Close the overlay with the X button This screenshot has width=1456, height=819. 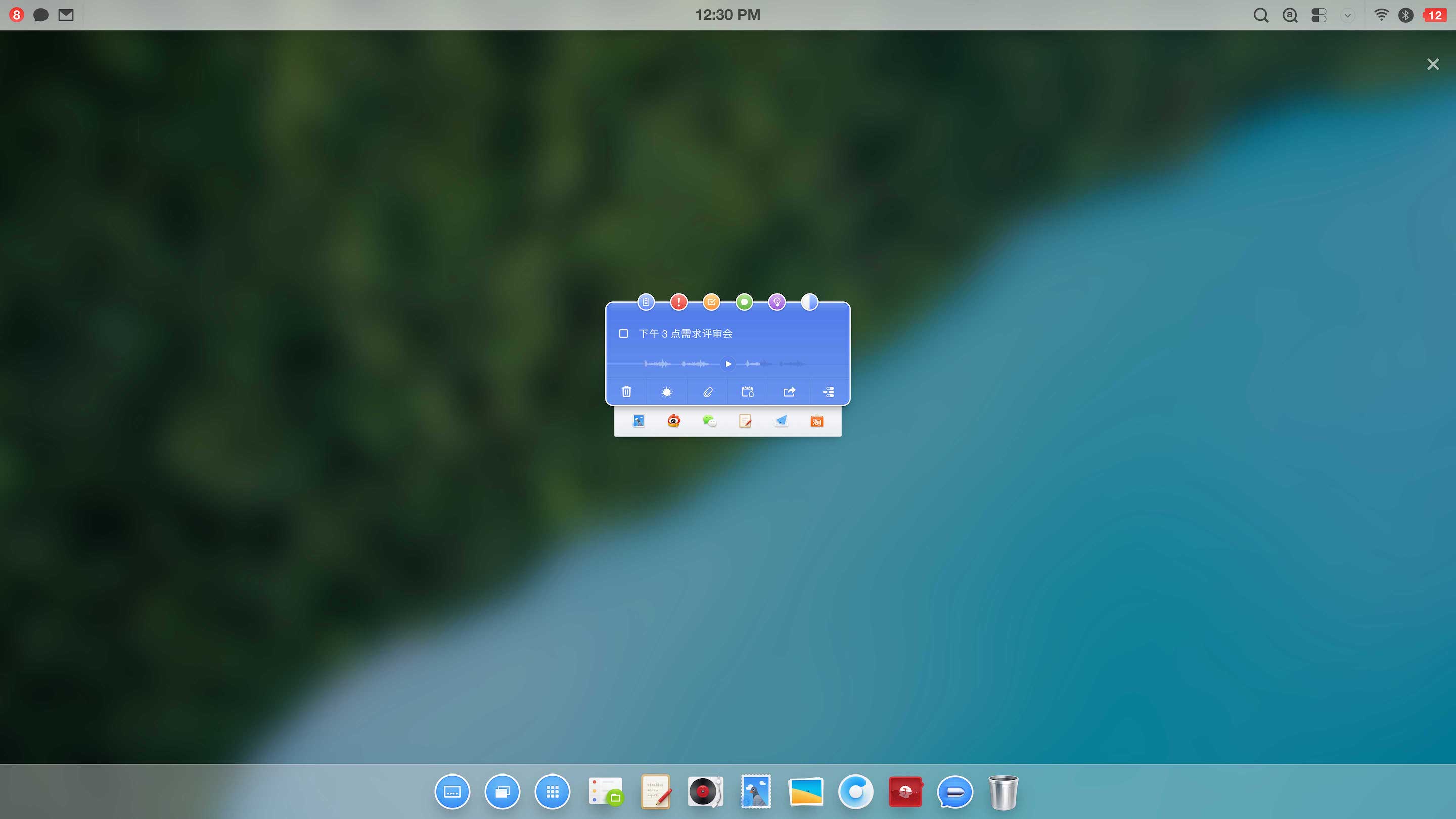[x=1432, y=64]
